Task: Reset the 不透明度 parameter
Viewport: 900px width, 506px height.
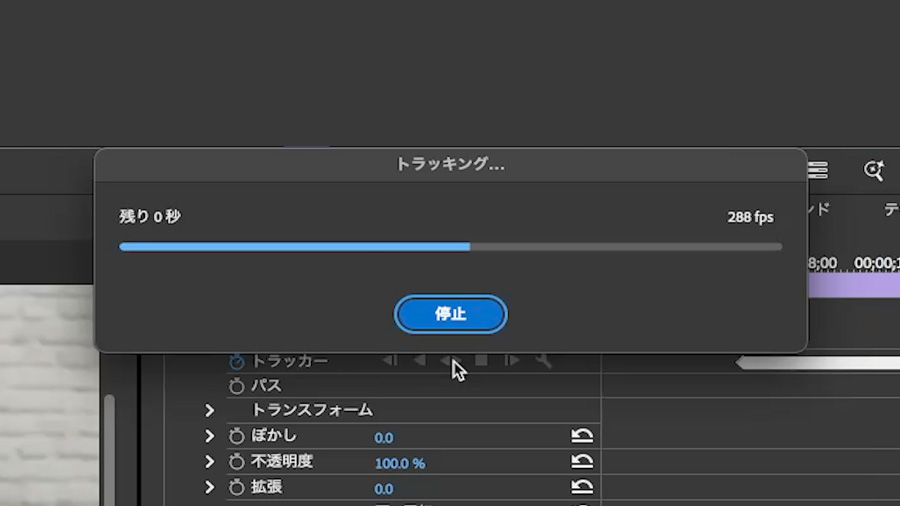Action: tap(581, 461)
